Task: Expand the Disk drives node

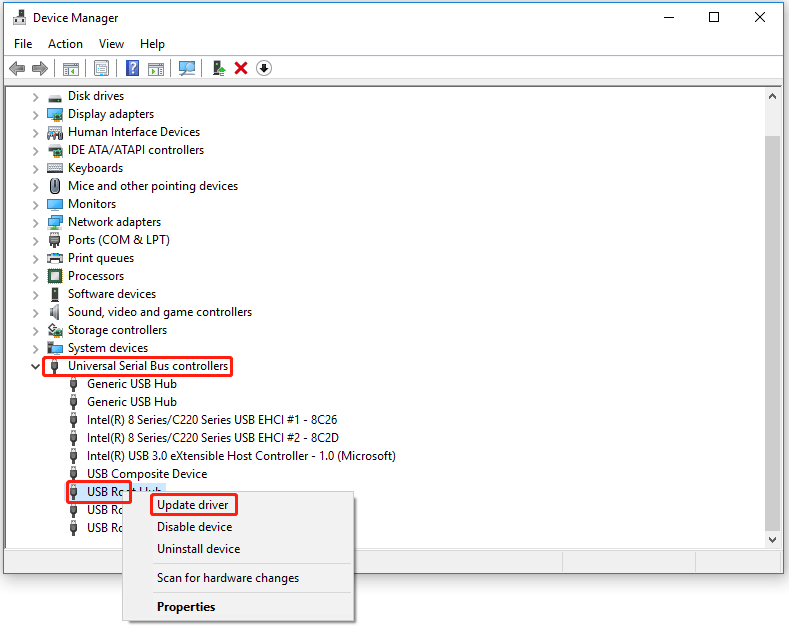Action: (35, 97)
